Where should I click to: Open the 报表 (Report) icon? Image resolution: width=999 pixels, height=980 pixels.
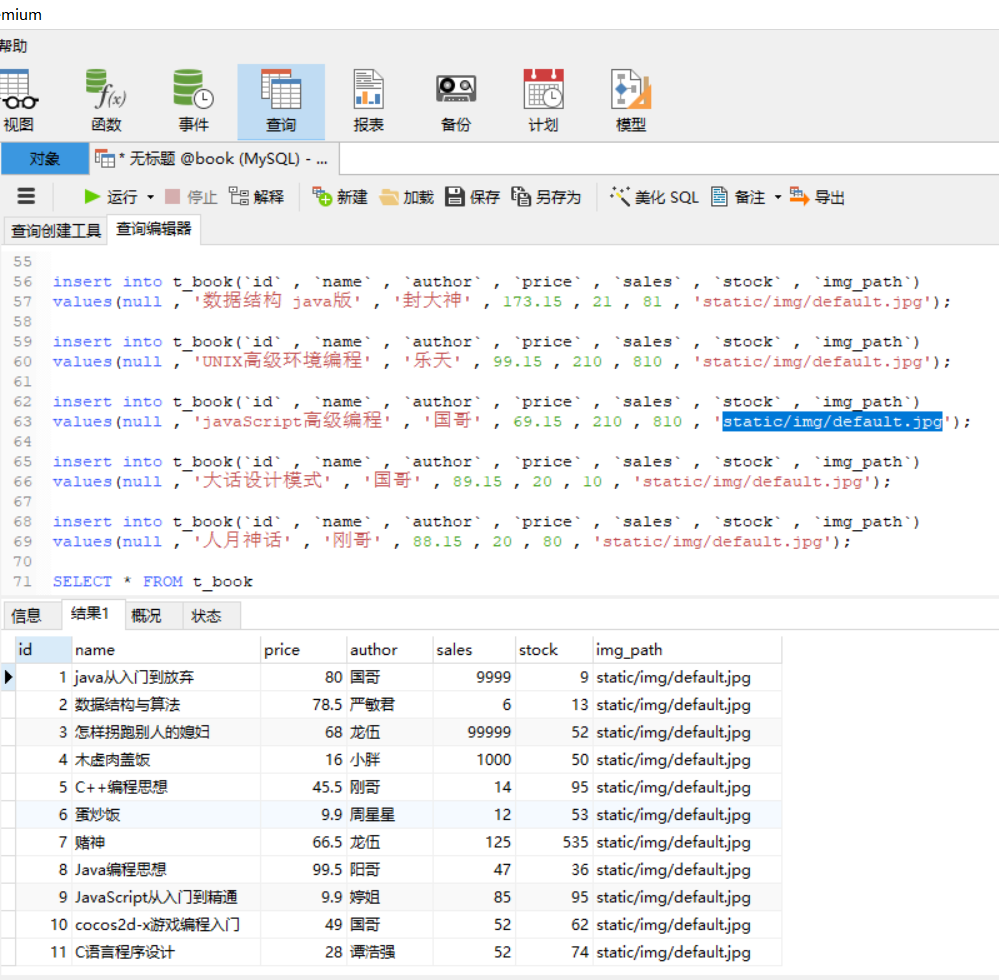point(368,101)
